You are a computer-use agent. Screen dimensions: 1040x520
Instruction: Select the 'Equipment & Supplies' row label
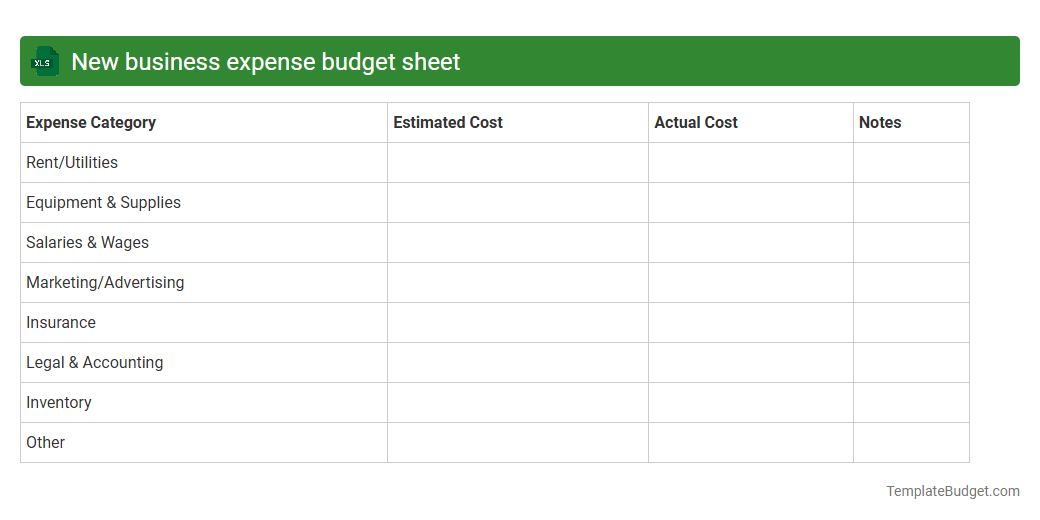pos(103,202)
